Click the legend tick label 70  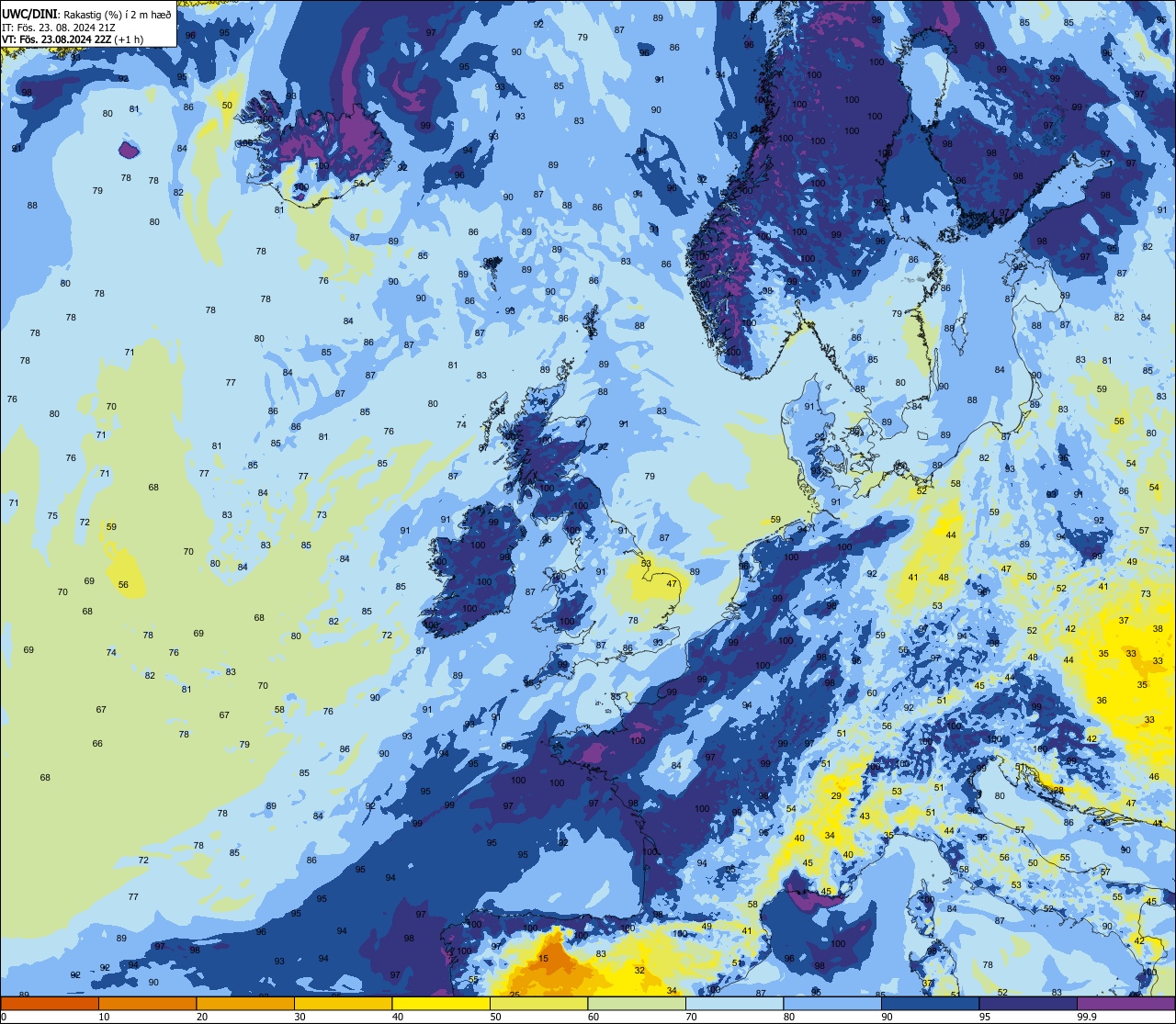(691, 1017)
